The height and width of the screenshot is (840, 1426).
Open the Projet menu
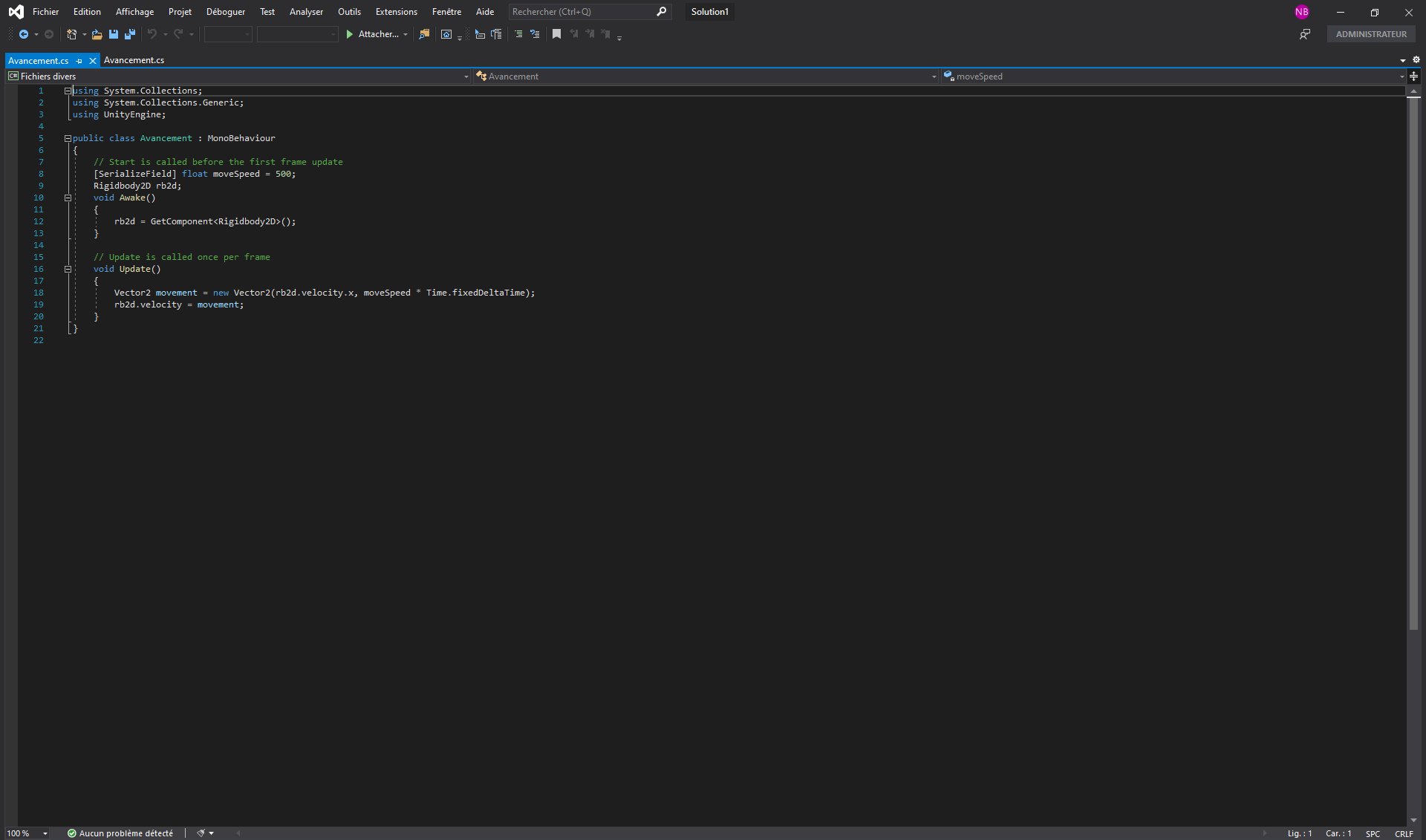pos(180,12)
